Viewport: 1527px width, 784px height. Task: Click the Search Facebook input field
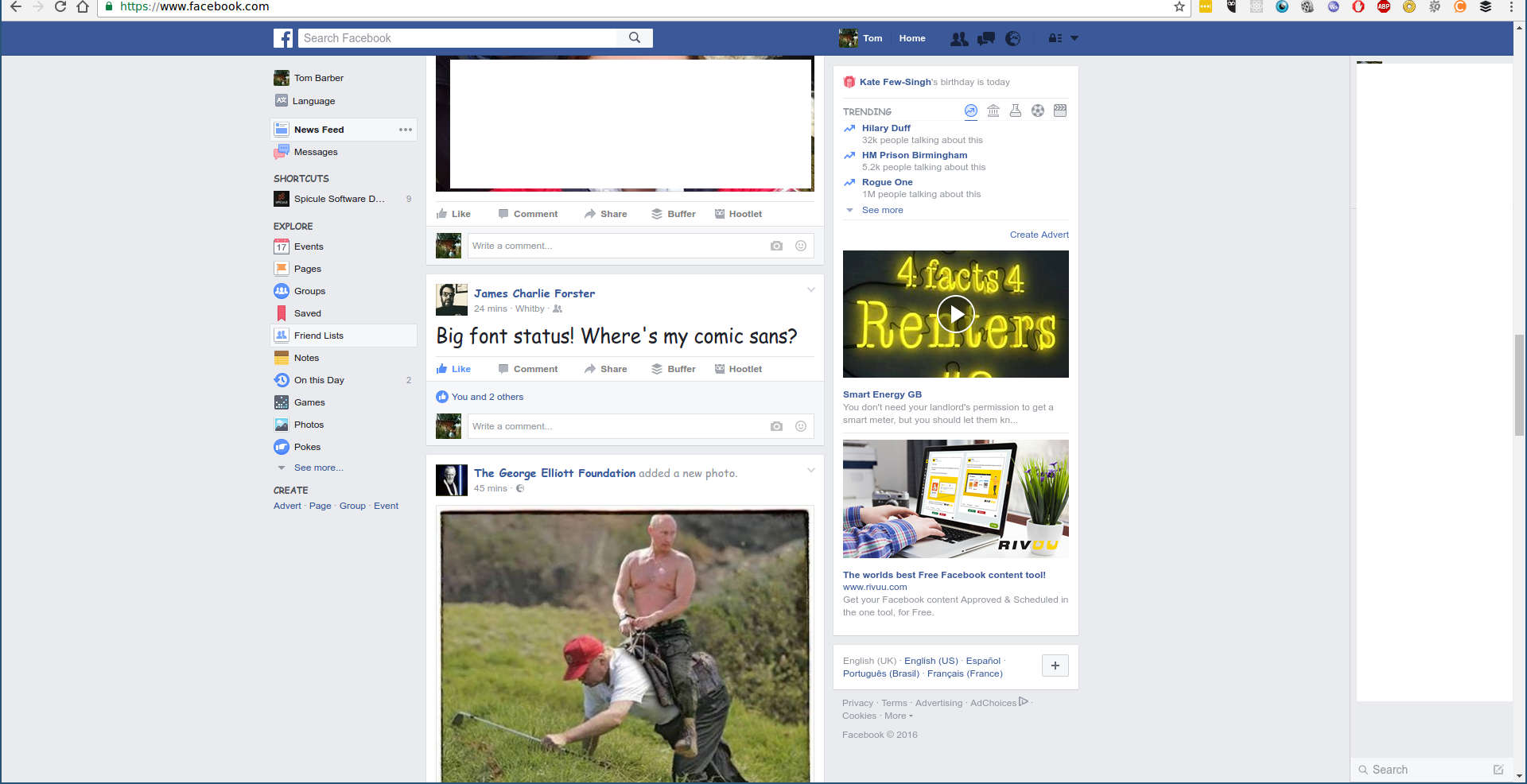tap(457, 37)
